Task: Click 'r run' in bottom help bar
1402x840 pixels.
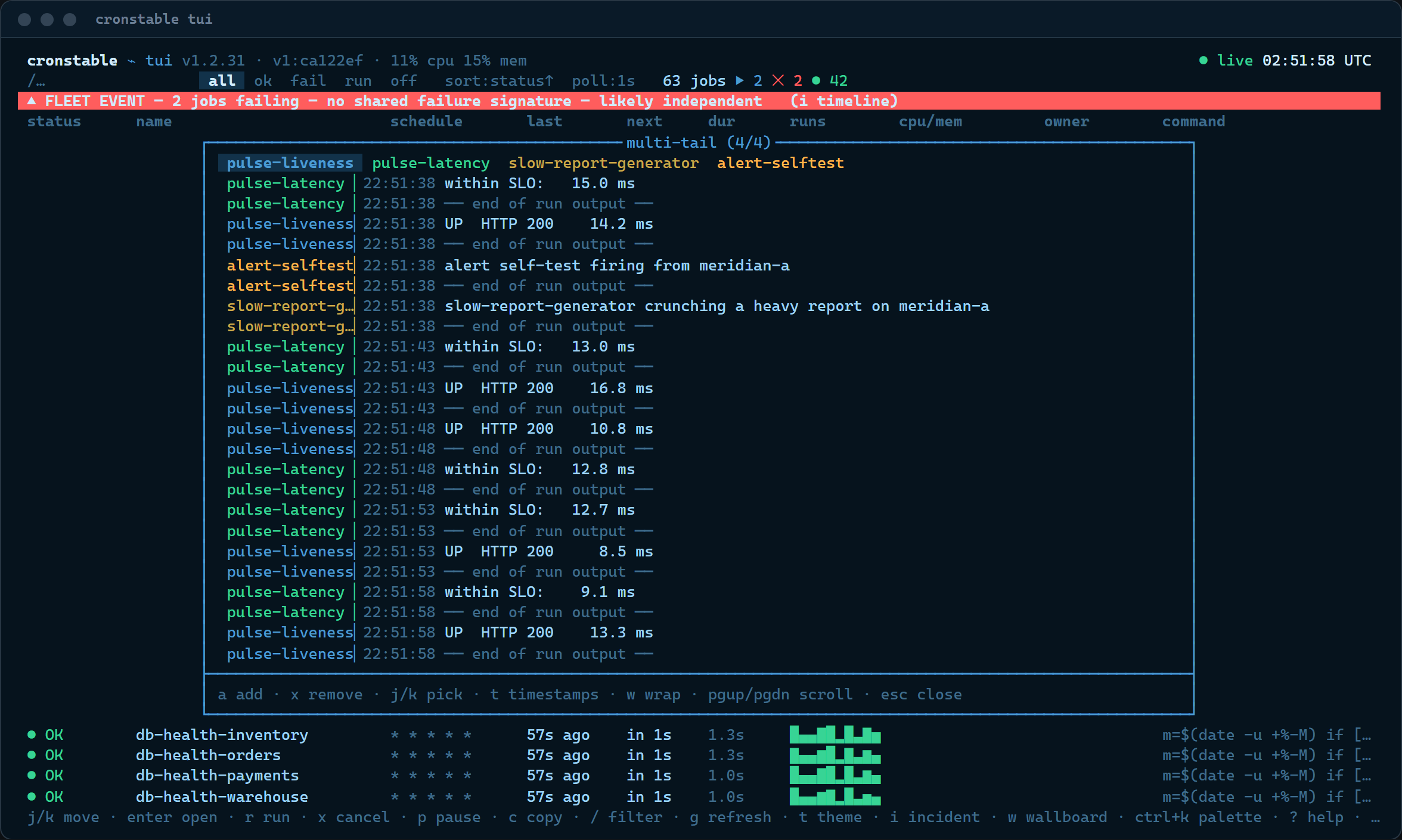Action: [268, 817]
